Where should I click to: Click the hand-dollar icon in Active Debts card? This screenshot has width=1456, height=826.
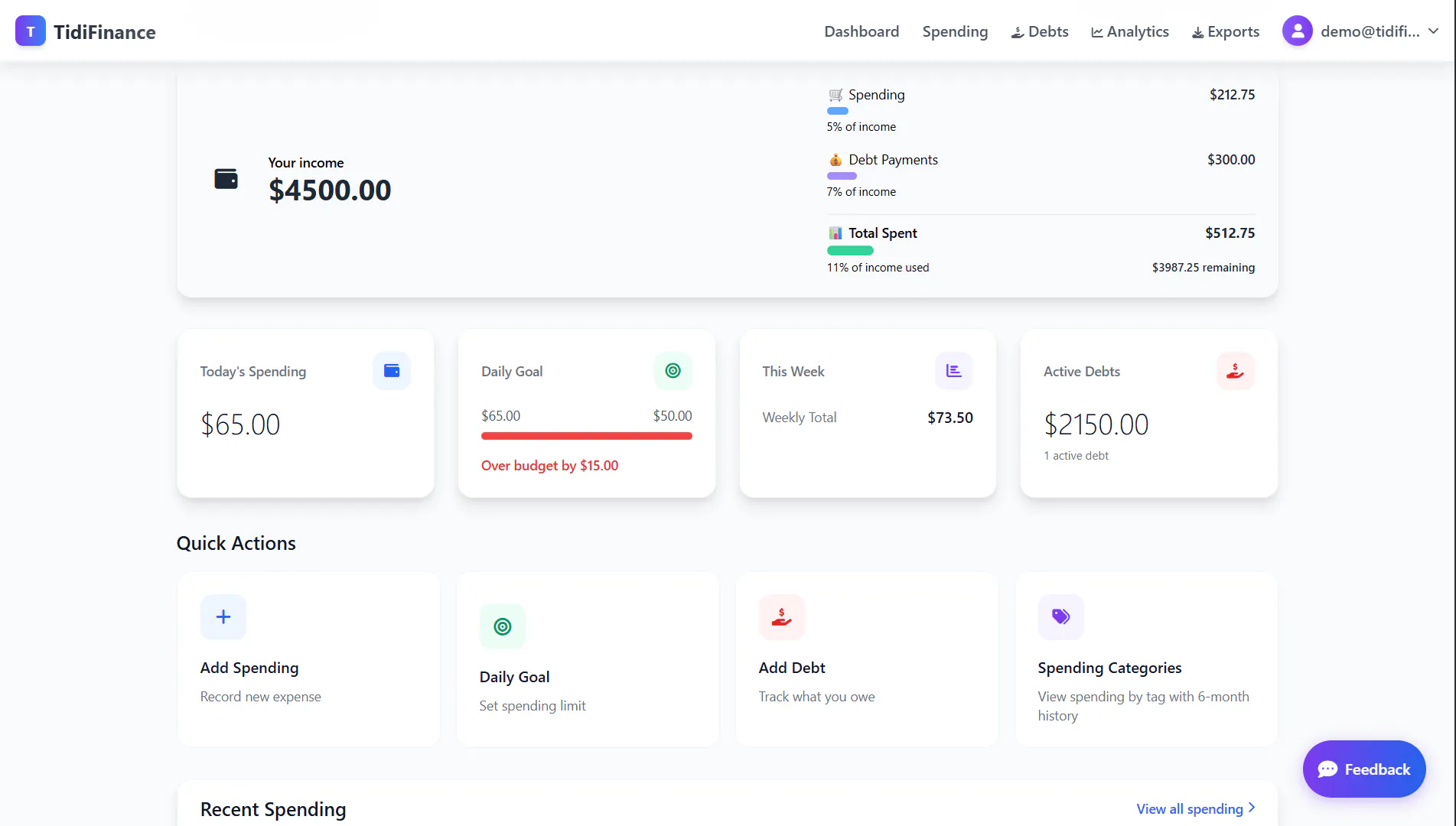click(x=1236, y=371)
